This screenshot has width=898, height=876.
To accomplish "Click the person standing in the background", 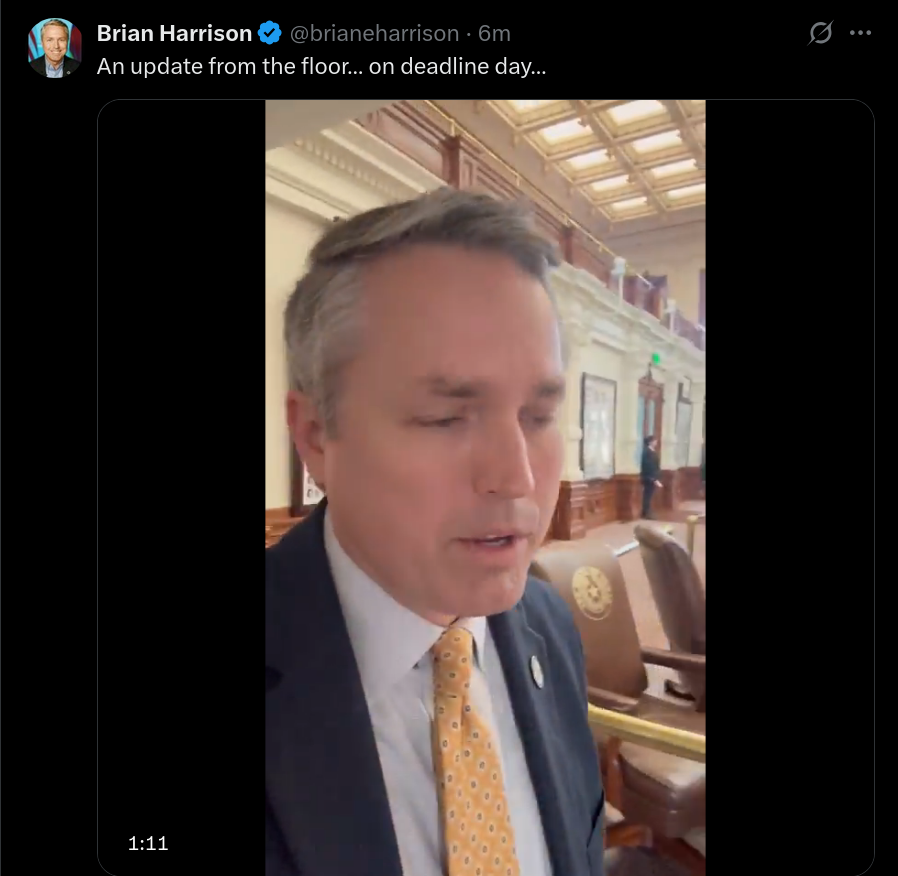I will tap(650, 476).
